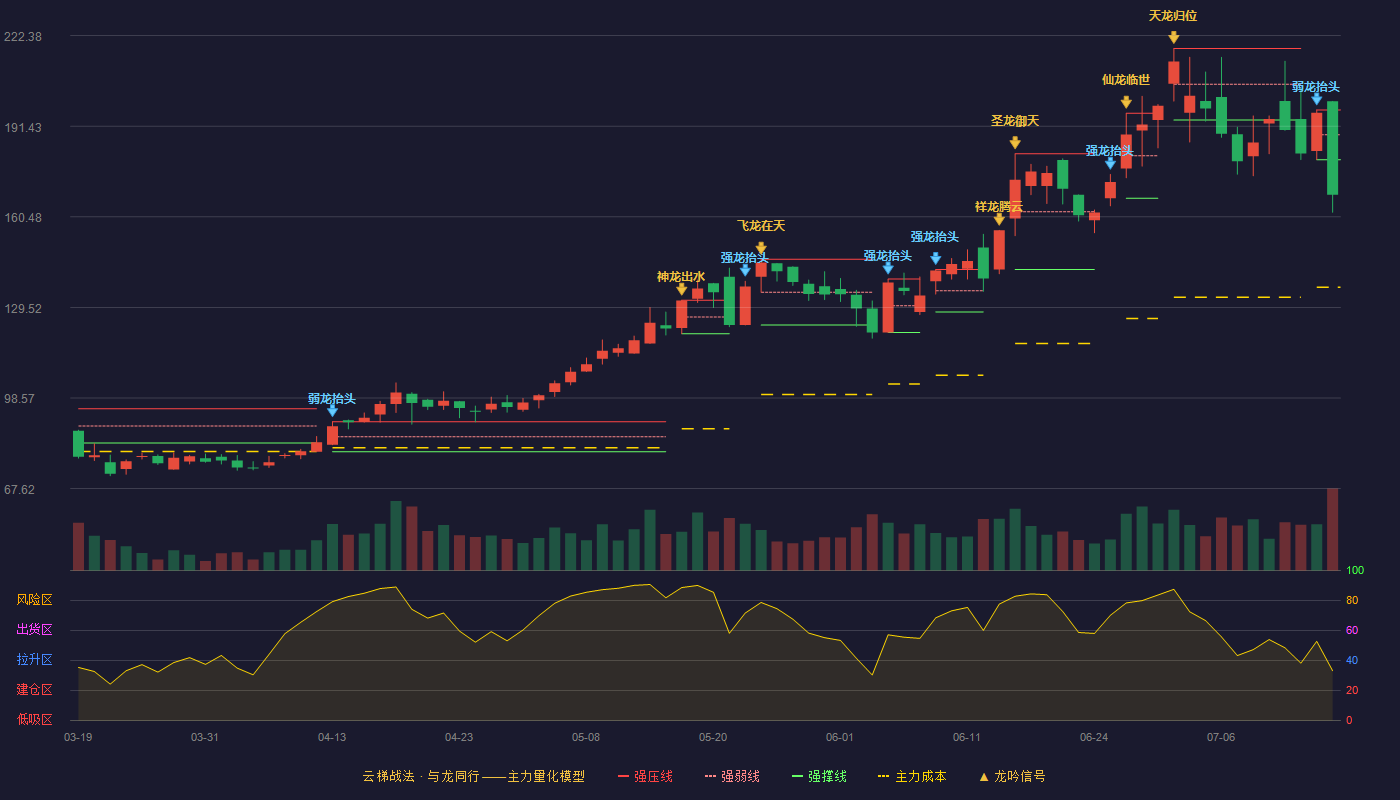Click the 飞龙在天 yellow signal arrow
Image resolution: width=1400 pixels, height=800 pixels.
pos(761,248)
